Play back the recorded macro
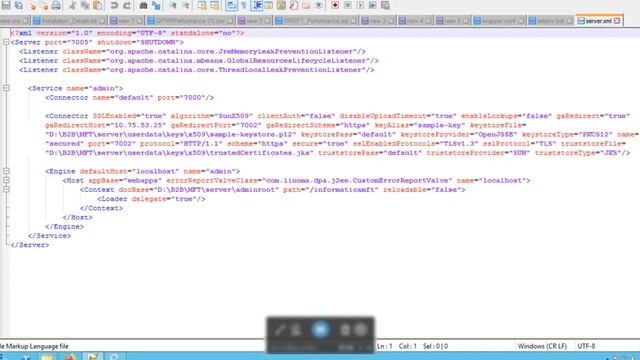 click(360, 5)
